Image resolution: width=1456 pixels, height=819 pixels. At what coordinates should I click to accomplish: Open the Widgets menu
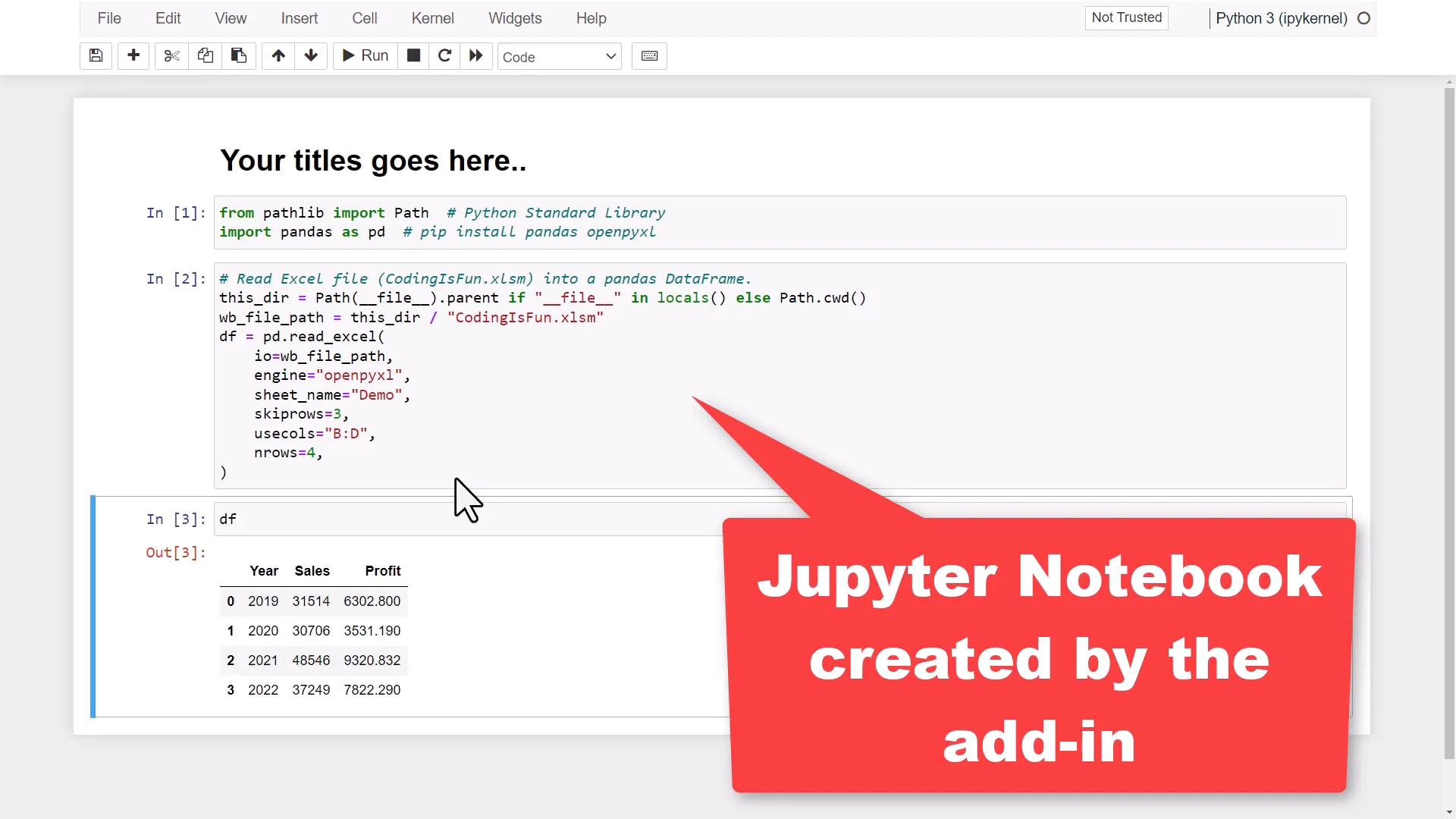(515, 18)
